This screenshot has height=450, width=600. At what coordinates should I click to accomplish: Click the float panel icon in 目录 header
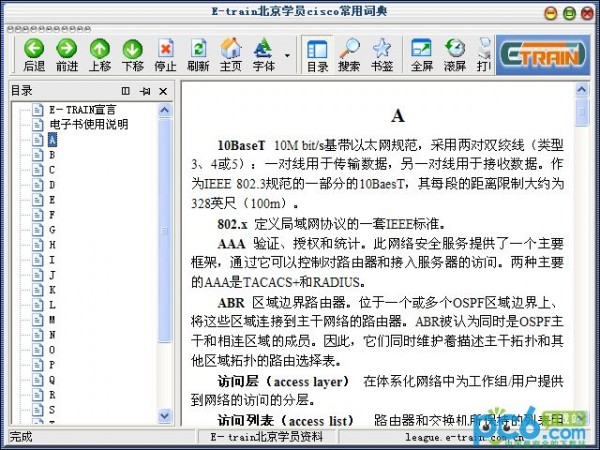tap(126, 91)
